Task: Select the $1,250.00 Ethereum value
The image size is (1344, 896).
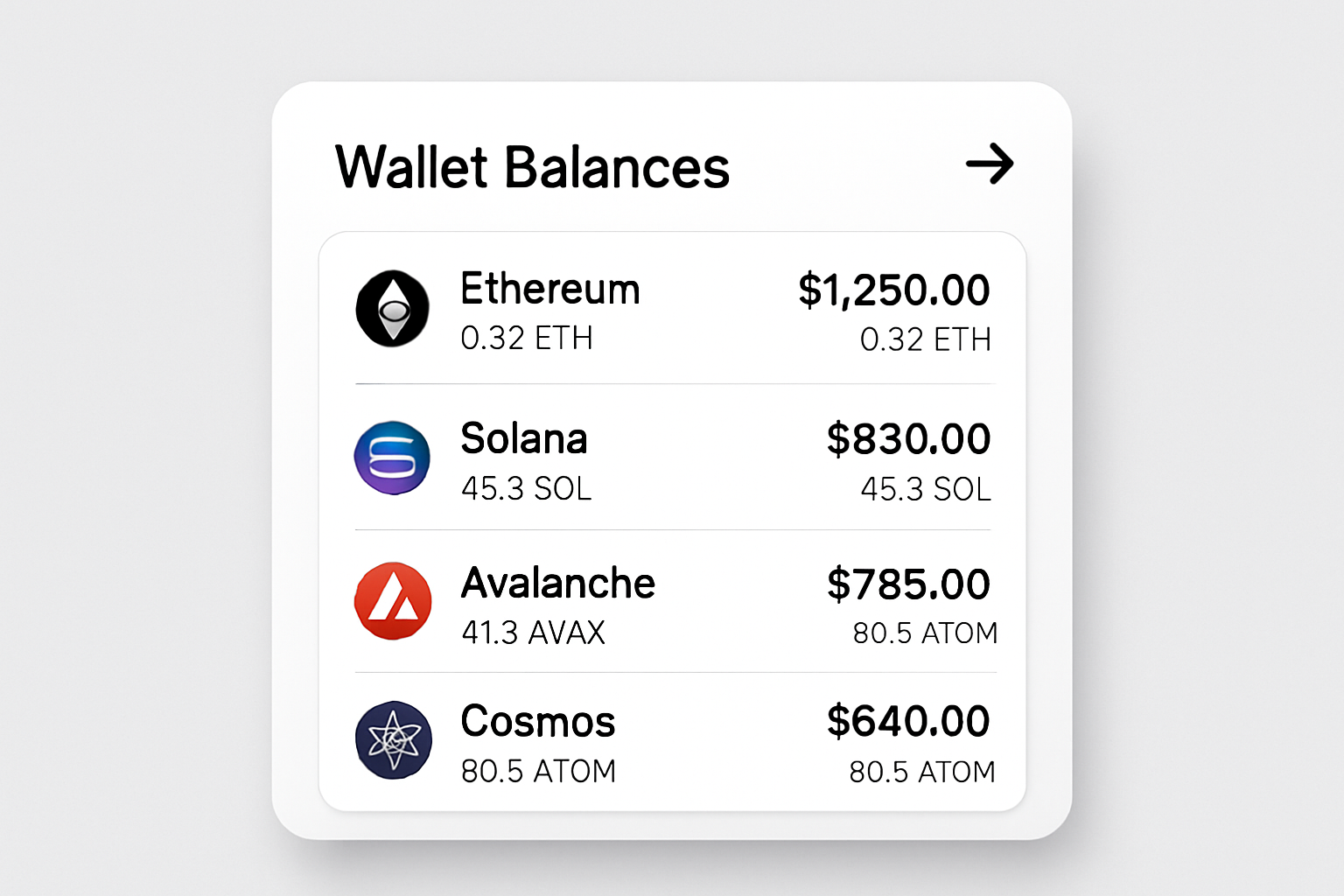Action: tap(894, 289)
